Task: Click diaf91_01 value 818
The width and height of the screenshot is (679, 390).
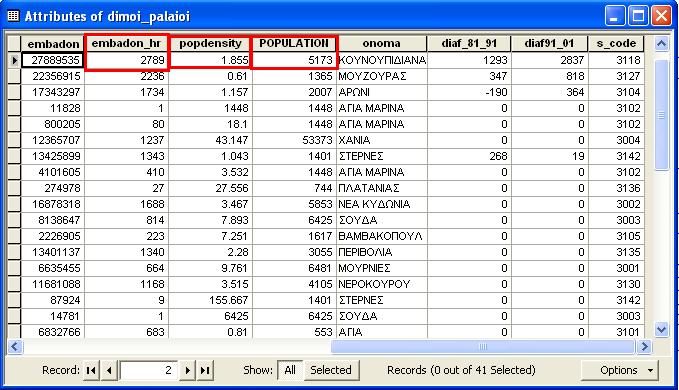Action: click(549, 76)
